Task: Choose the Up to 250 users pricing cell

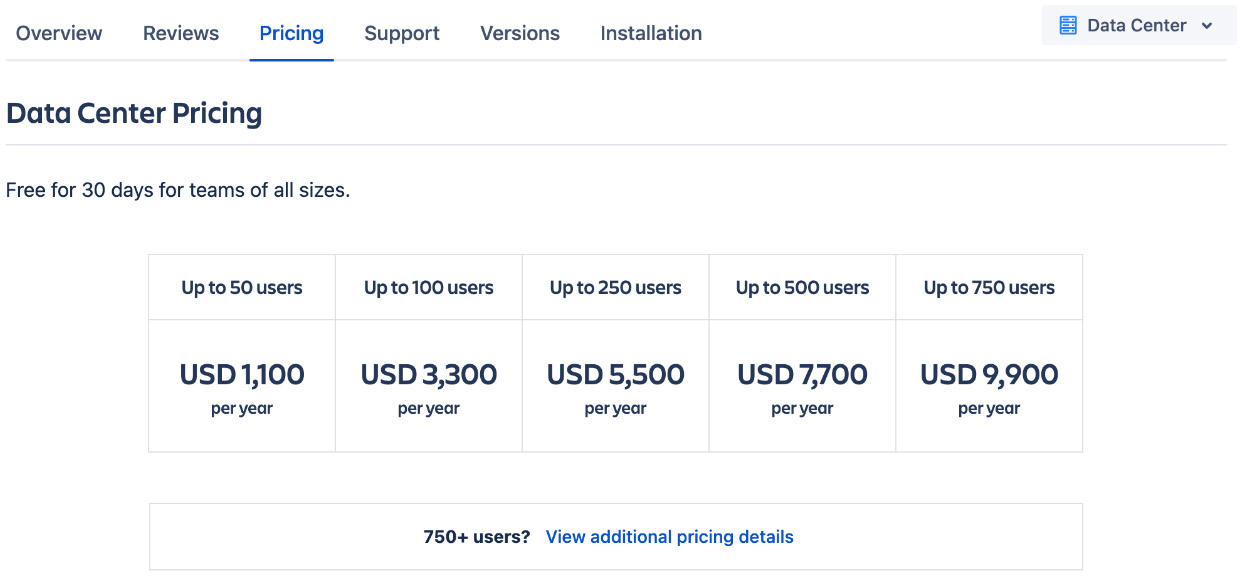Action: 614,287
